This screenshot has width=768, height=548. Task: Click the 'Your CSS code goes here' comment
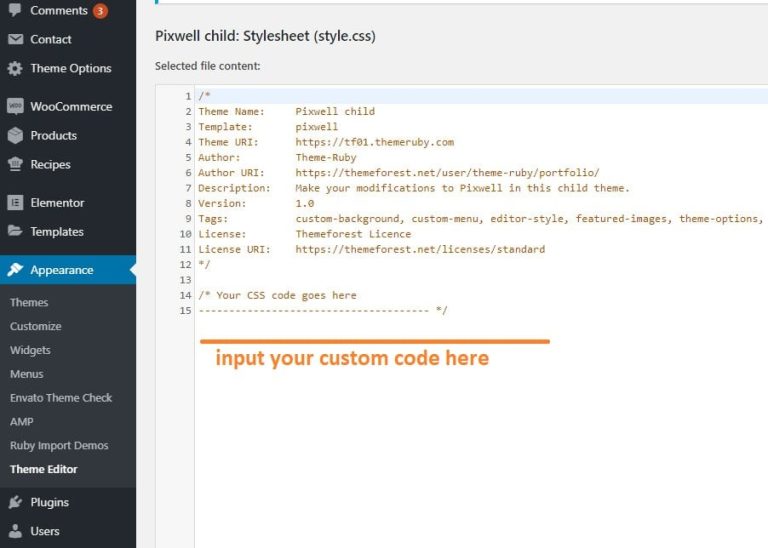(277, 295)
